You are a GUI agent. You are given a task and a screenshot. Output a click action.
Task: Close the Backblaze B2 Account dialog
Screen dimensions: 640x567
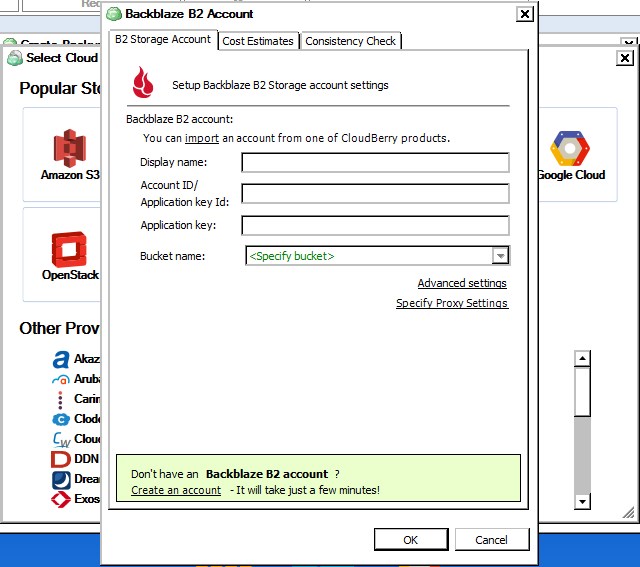[x=524, y=14]
